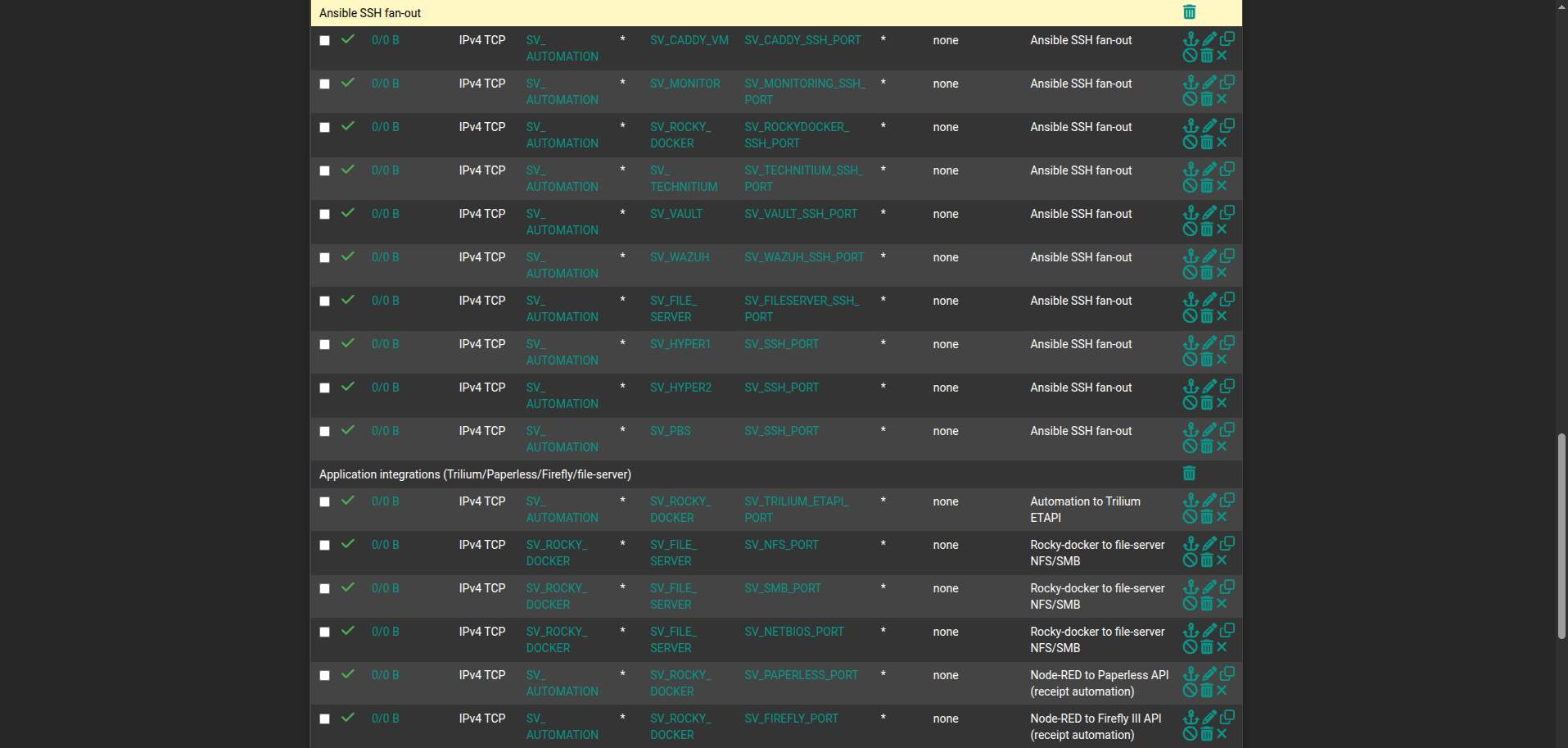Select the SV_VAULT rule checkbox
This screenshot has width=1568, height=748.
[325, 214]
